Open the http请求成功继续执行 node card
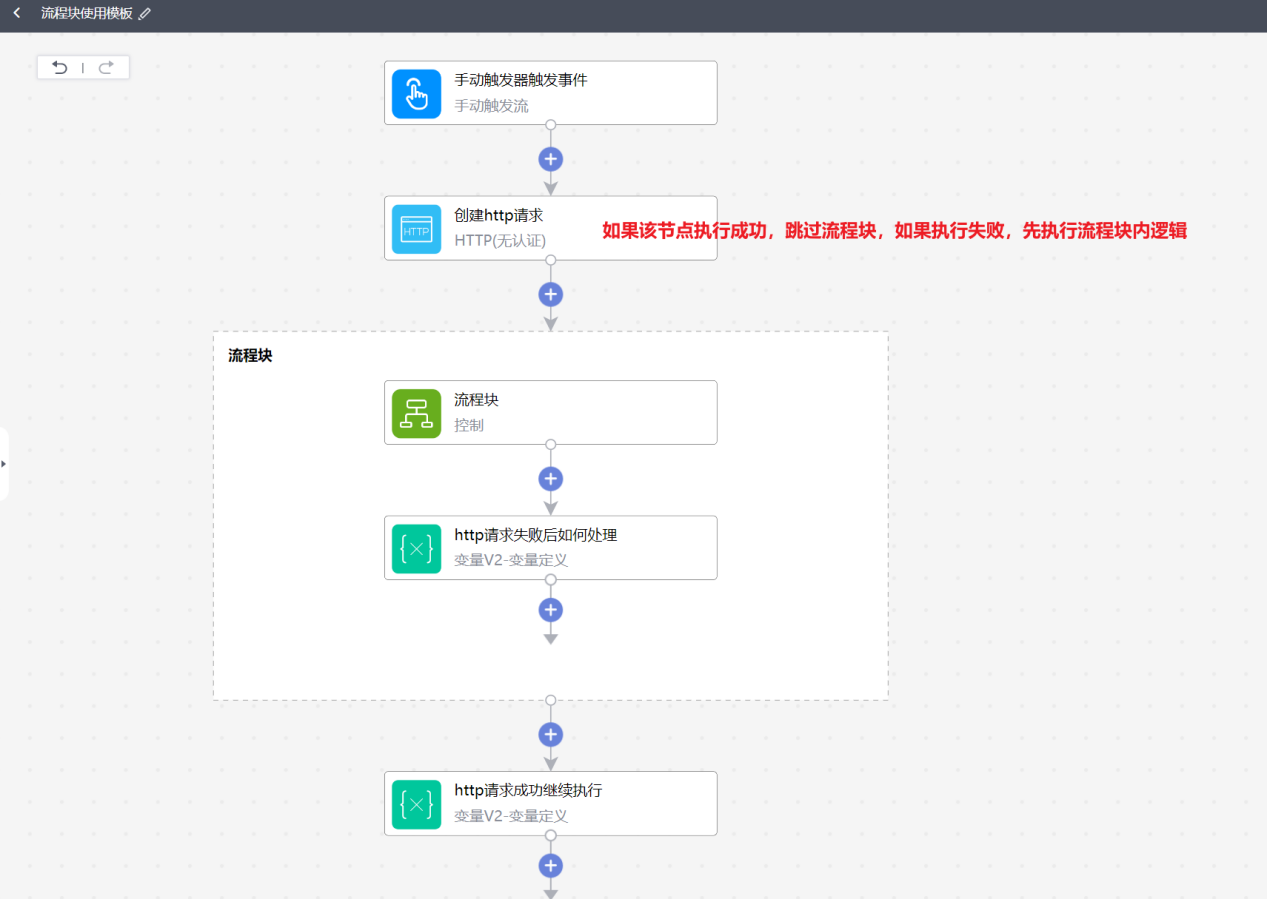1267x899 pixels. 550,803
